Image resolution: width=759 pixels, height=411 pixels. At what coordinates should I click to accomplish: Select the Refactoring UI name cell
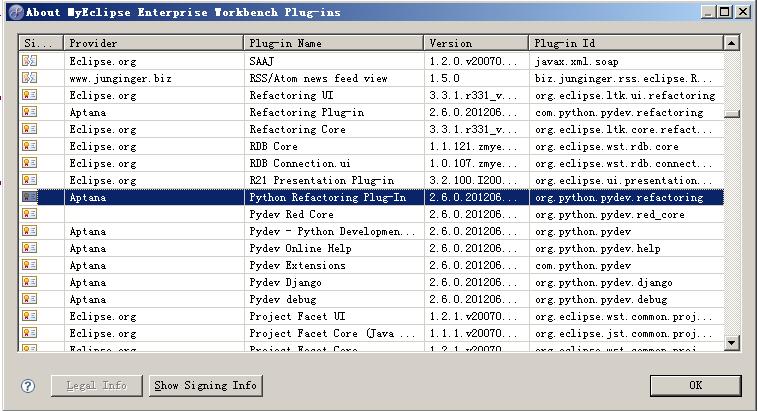pyautogui.click(x=334, y=95)
